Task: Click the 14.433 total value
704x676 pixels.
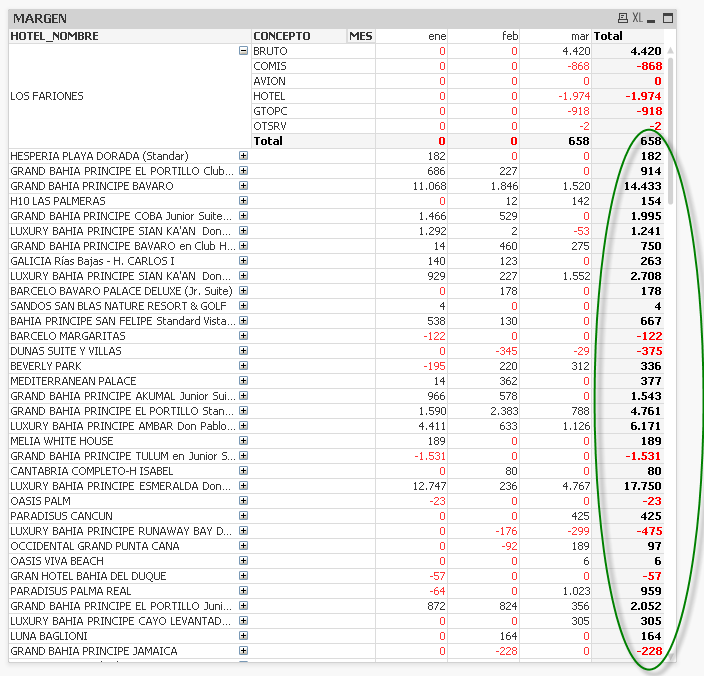Action: [642, 186]
